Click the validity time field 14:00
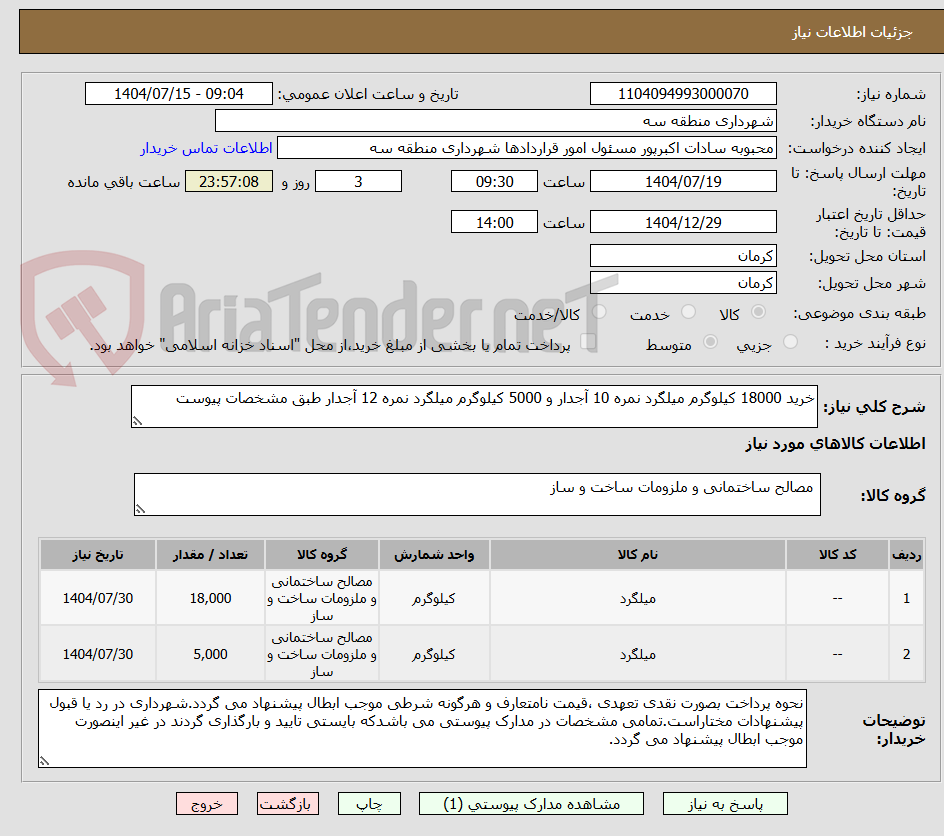 pyautogui.click(x=494, y=222)
